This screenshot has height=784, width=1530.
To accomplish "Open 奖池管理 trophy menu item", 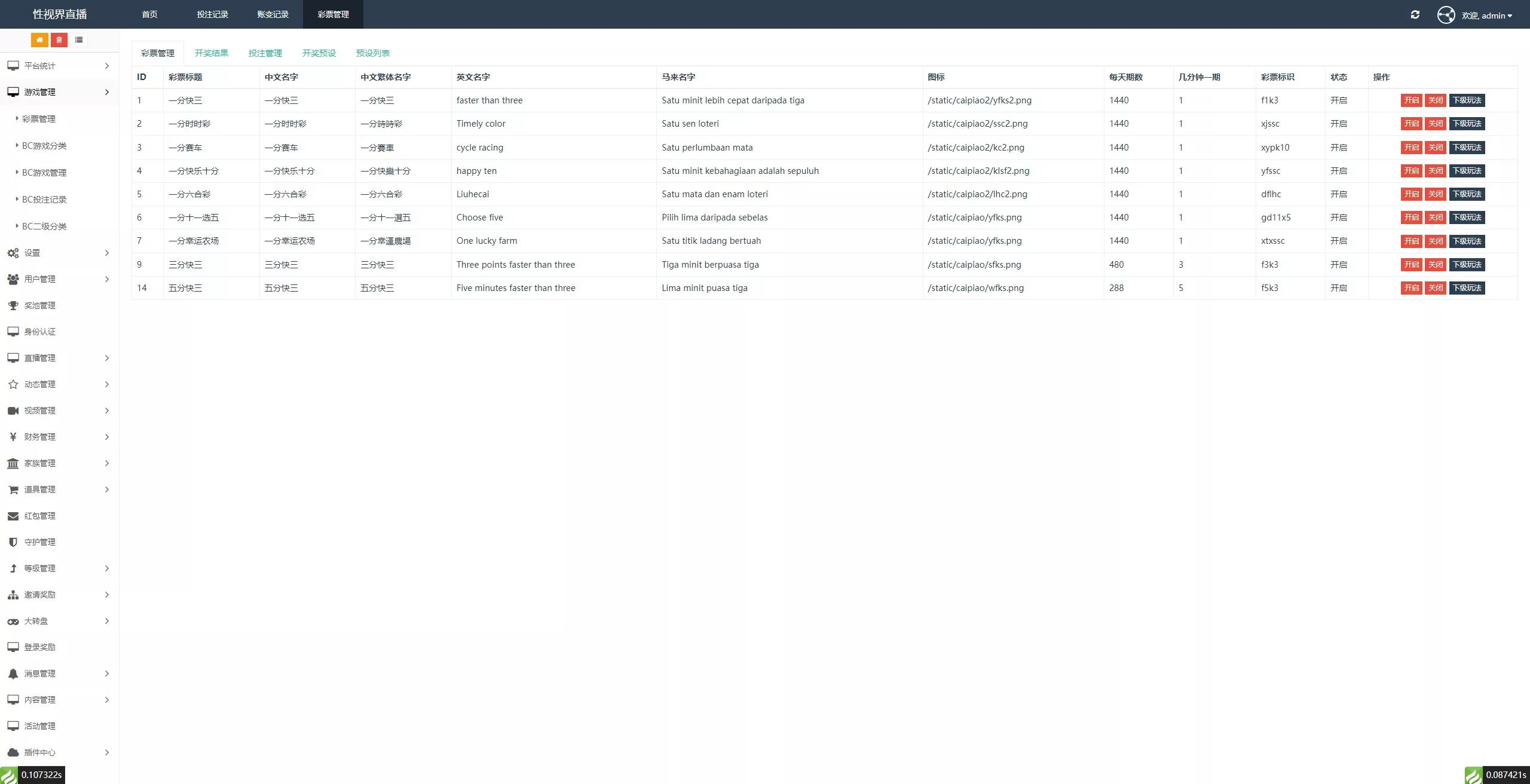I will pyautogui.click(x=39, y=305).
